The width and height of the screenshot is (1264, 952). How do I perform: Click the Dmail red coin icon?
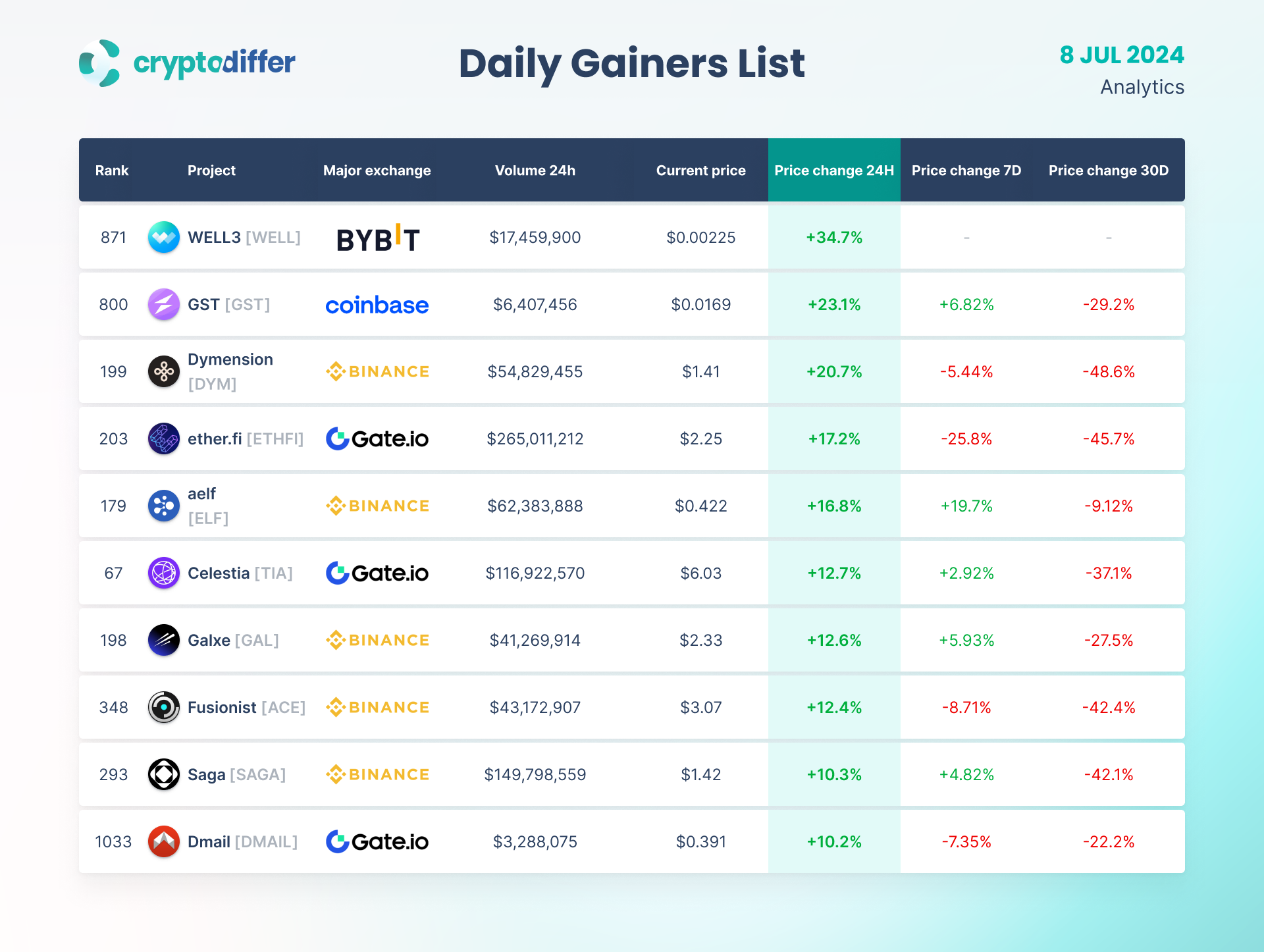pos(163,841)
